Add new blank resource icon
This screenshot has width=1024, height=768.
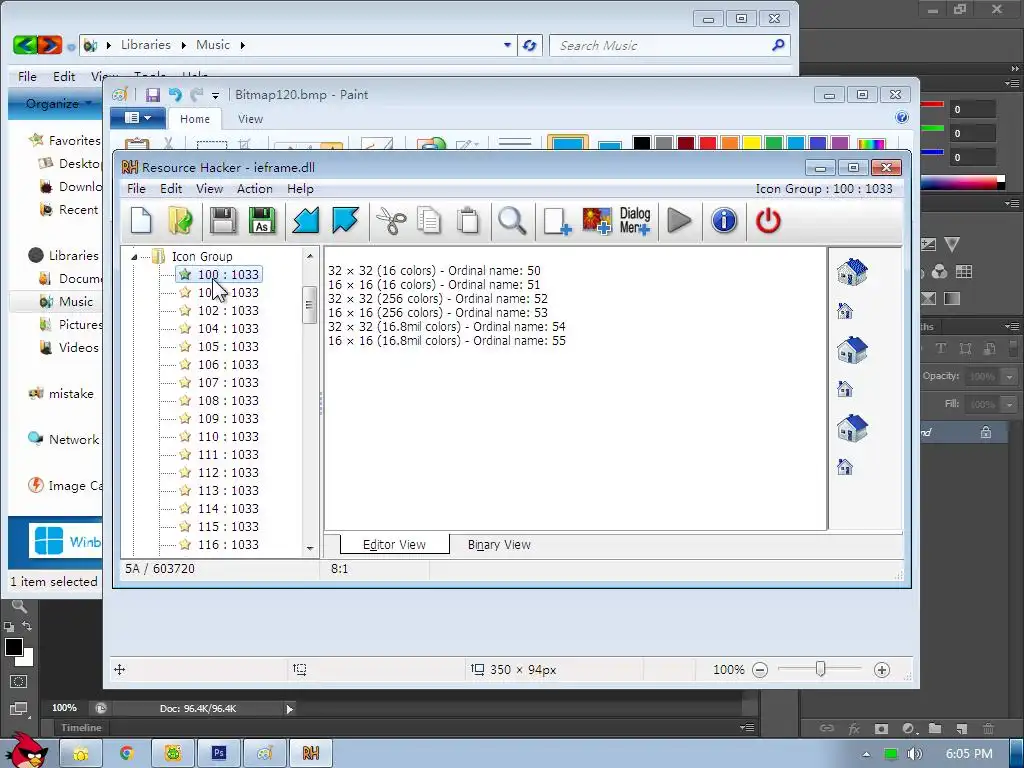click(557, 221)
